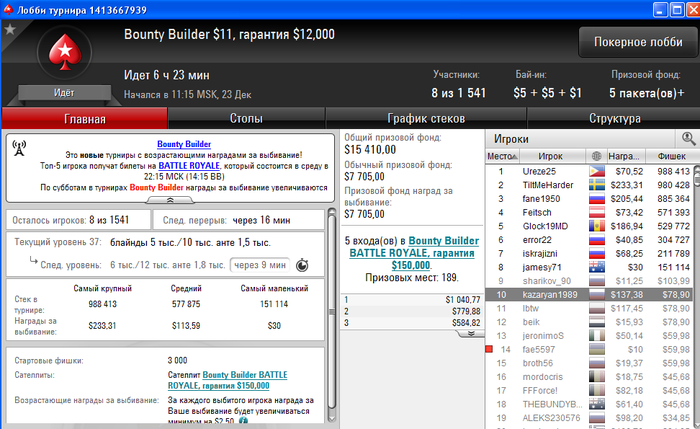Screen dimensions: 700x429
Task: Click the players list scrollbar
Action: coord(696,295)
